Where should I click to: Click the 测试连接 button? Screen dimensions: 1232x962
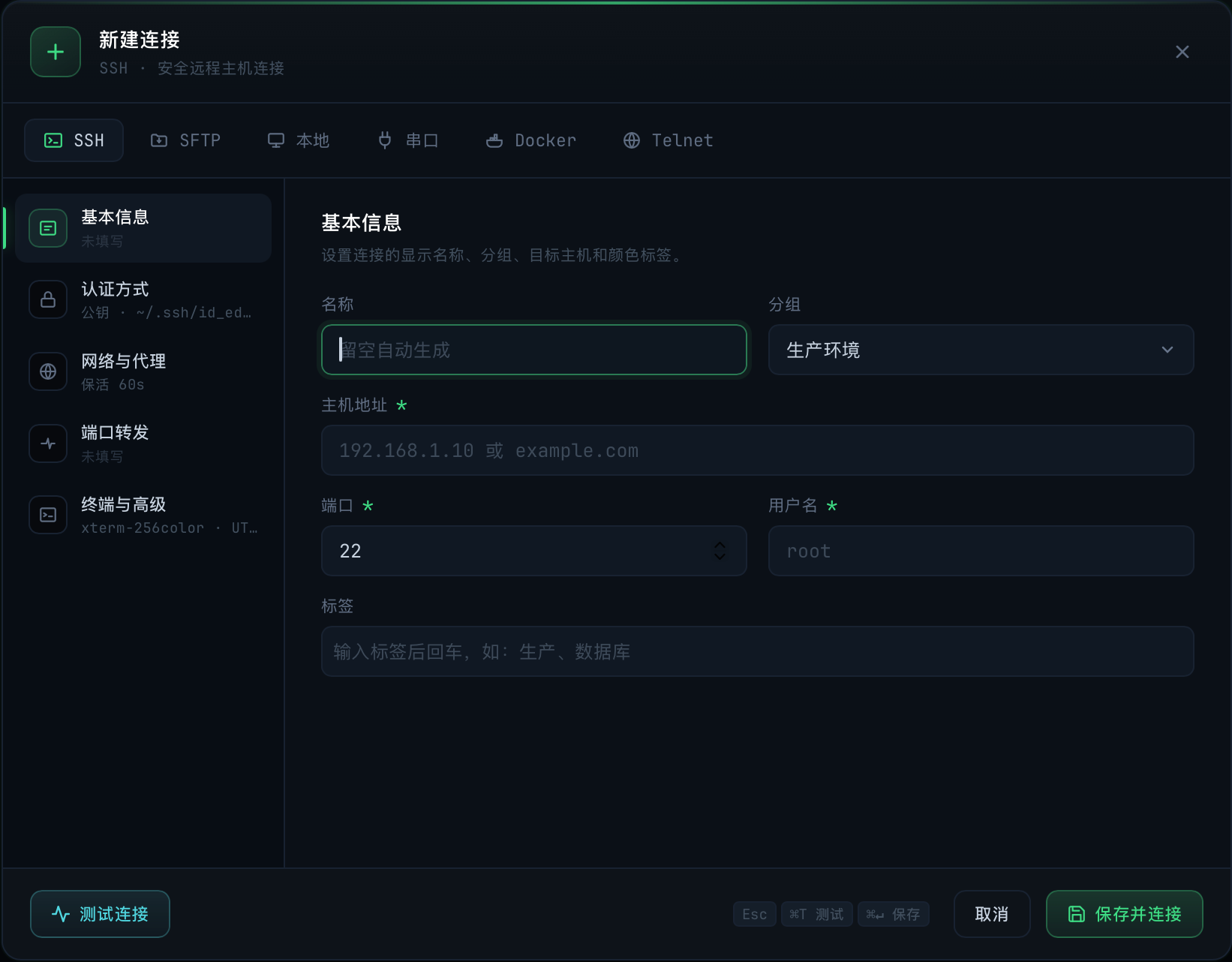click(x=100, y=914)
